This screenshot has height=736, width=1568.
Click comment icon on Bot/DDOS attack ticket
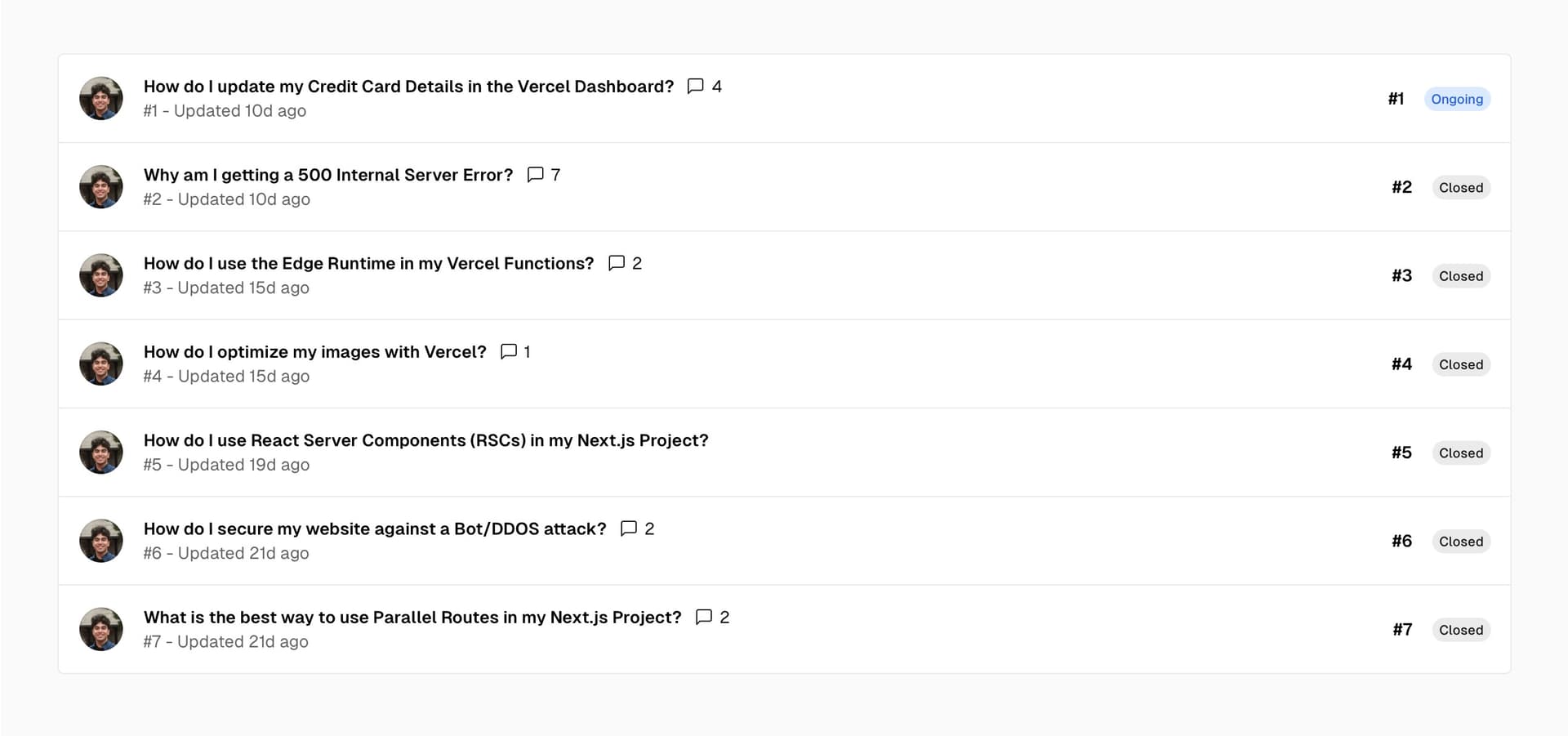pyautogui.click(x=628, y=528)
